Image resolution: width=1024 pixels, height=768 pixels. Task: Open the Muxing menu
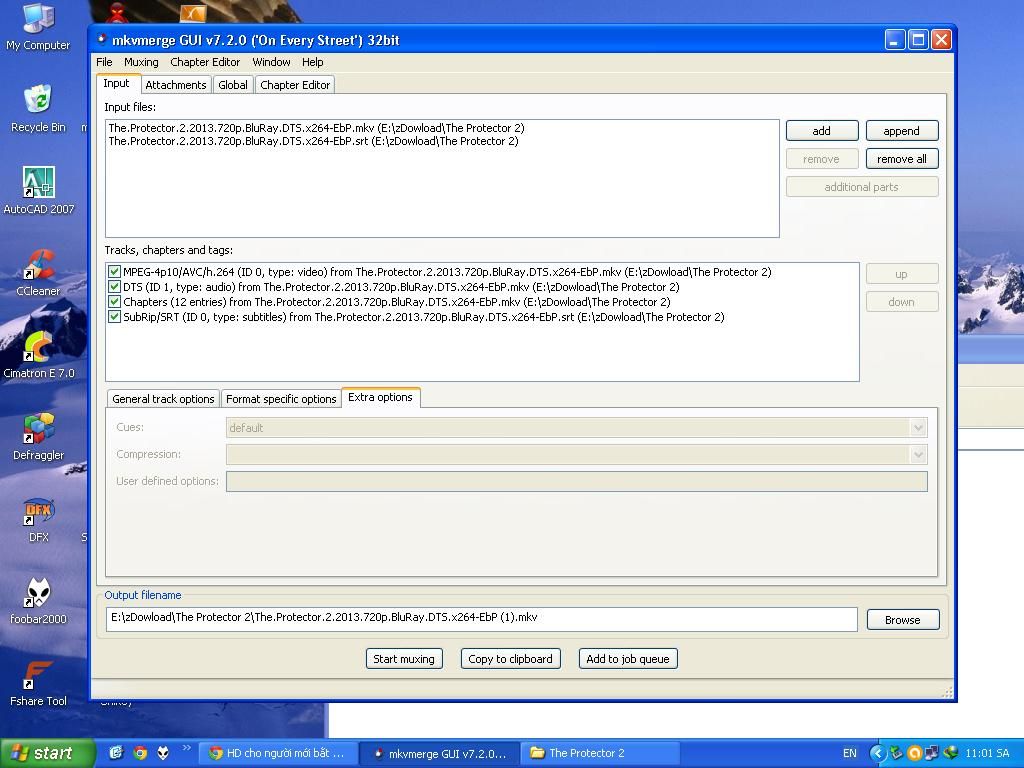pyautogui.click(x=141, y=62)
